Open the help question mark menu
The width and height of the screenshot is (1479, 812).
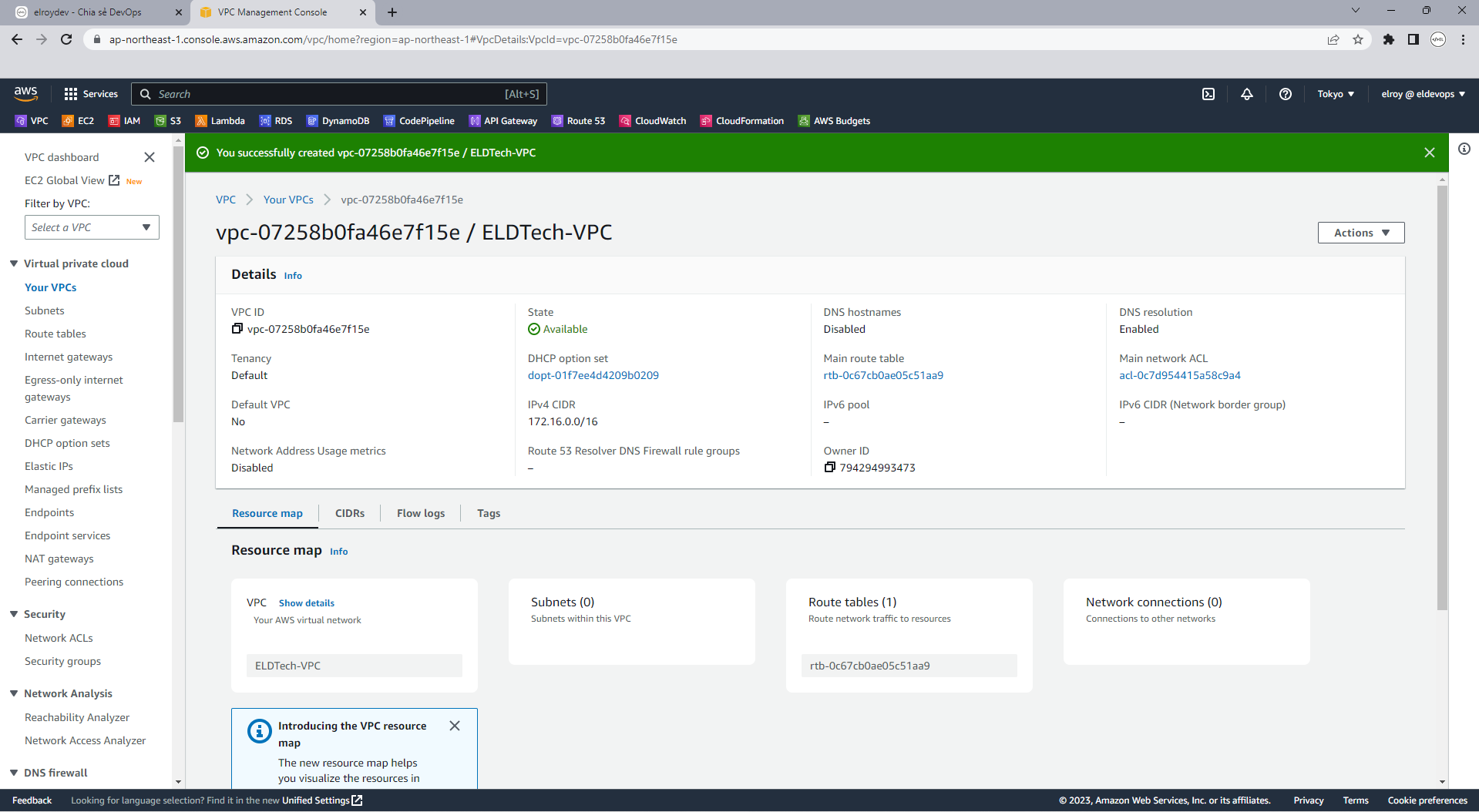(x=1286, y=94)
